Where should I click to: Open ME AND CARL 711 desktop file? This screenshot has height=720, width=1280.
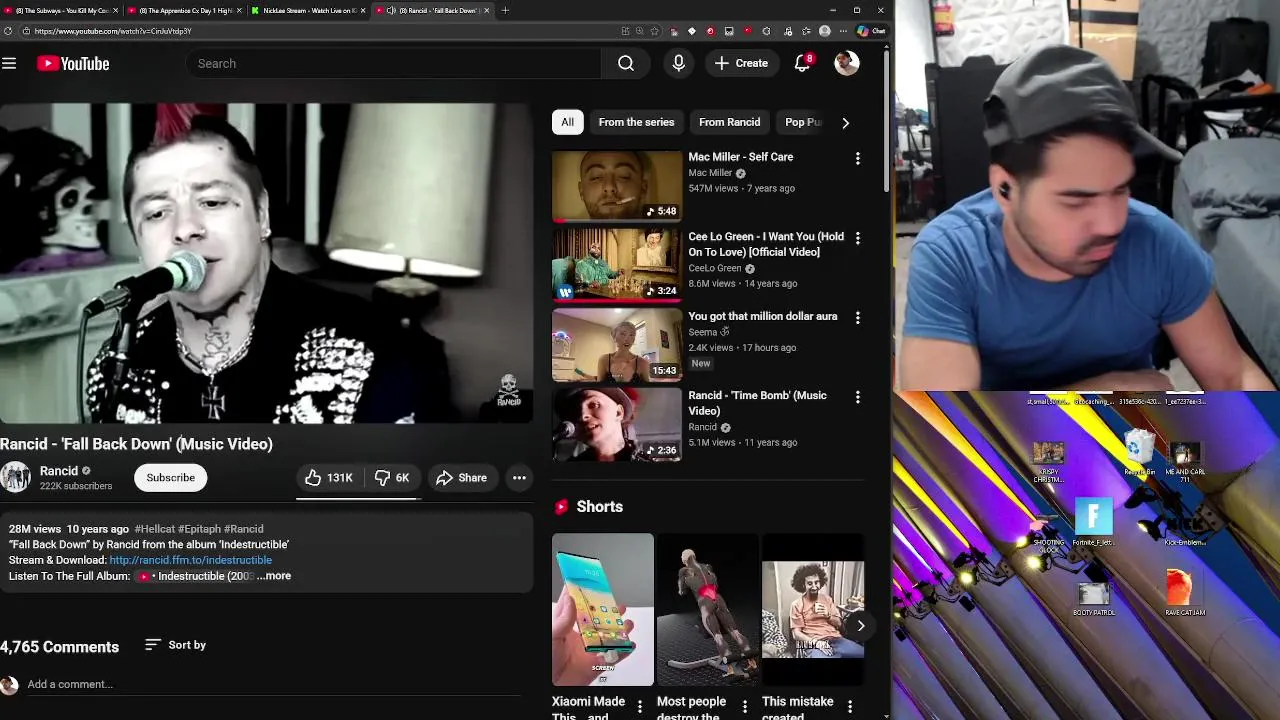pos(1185,462)
